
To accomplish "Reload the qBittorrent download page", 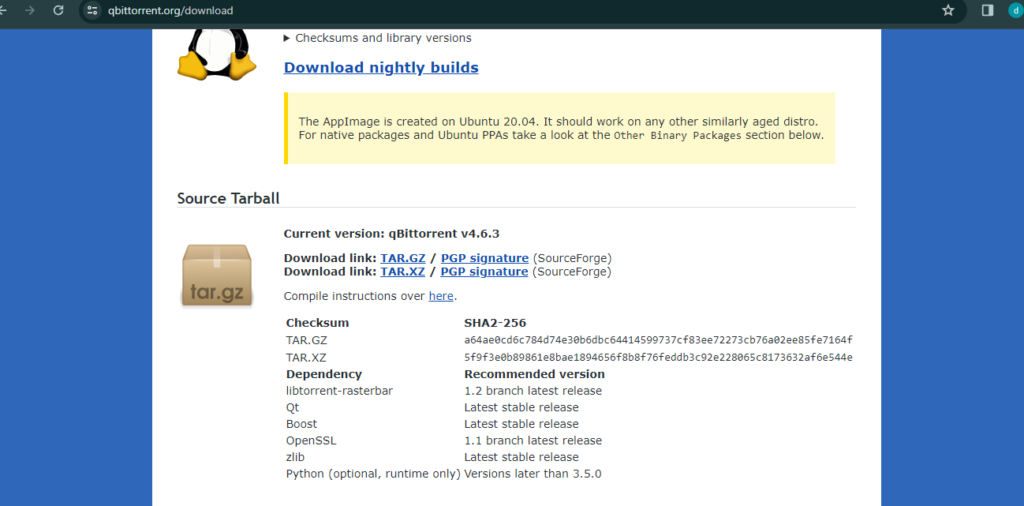I will pyautogui.click(x=59, y=10).
